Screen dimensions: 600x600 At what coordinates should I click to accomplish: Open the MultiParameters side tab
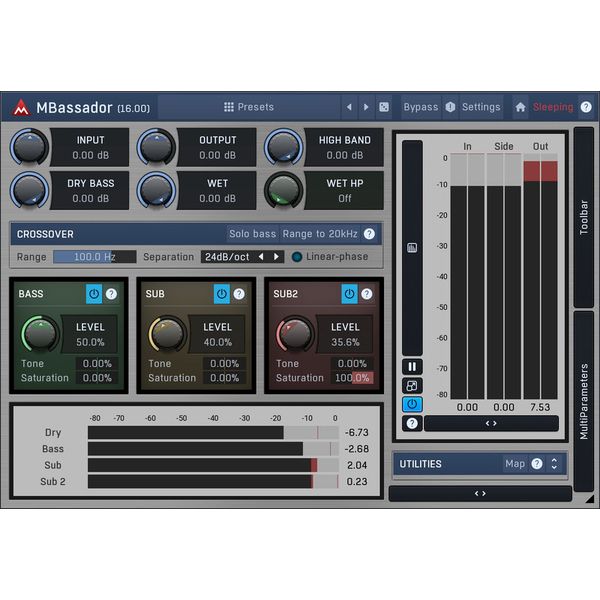pos(584,401)
